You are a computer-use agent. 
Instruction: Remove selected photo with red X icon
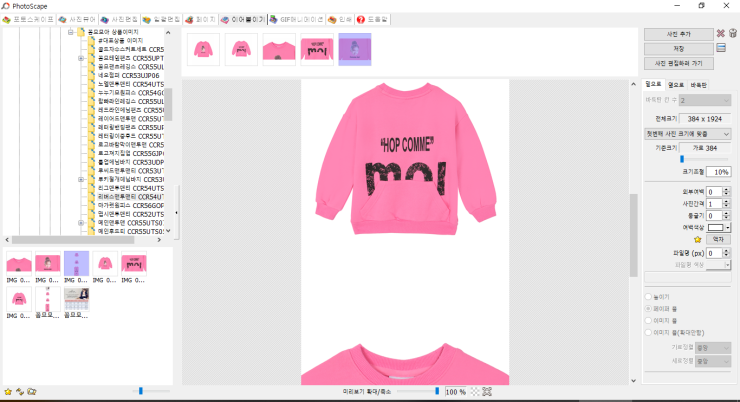pyautogui.click(x=720, y=34)
